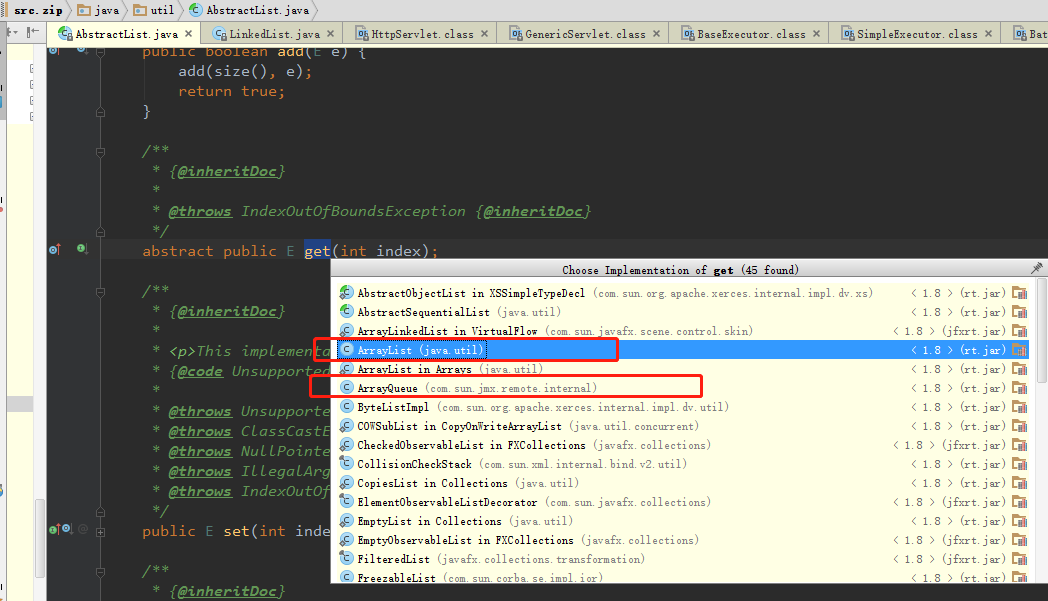Select AbstractObjectList in XSSimpleTypeDecl implementation
This screenshot has width=1048, height=601.
coord(682,293)
